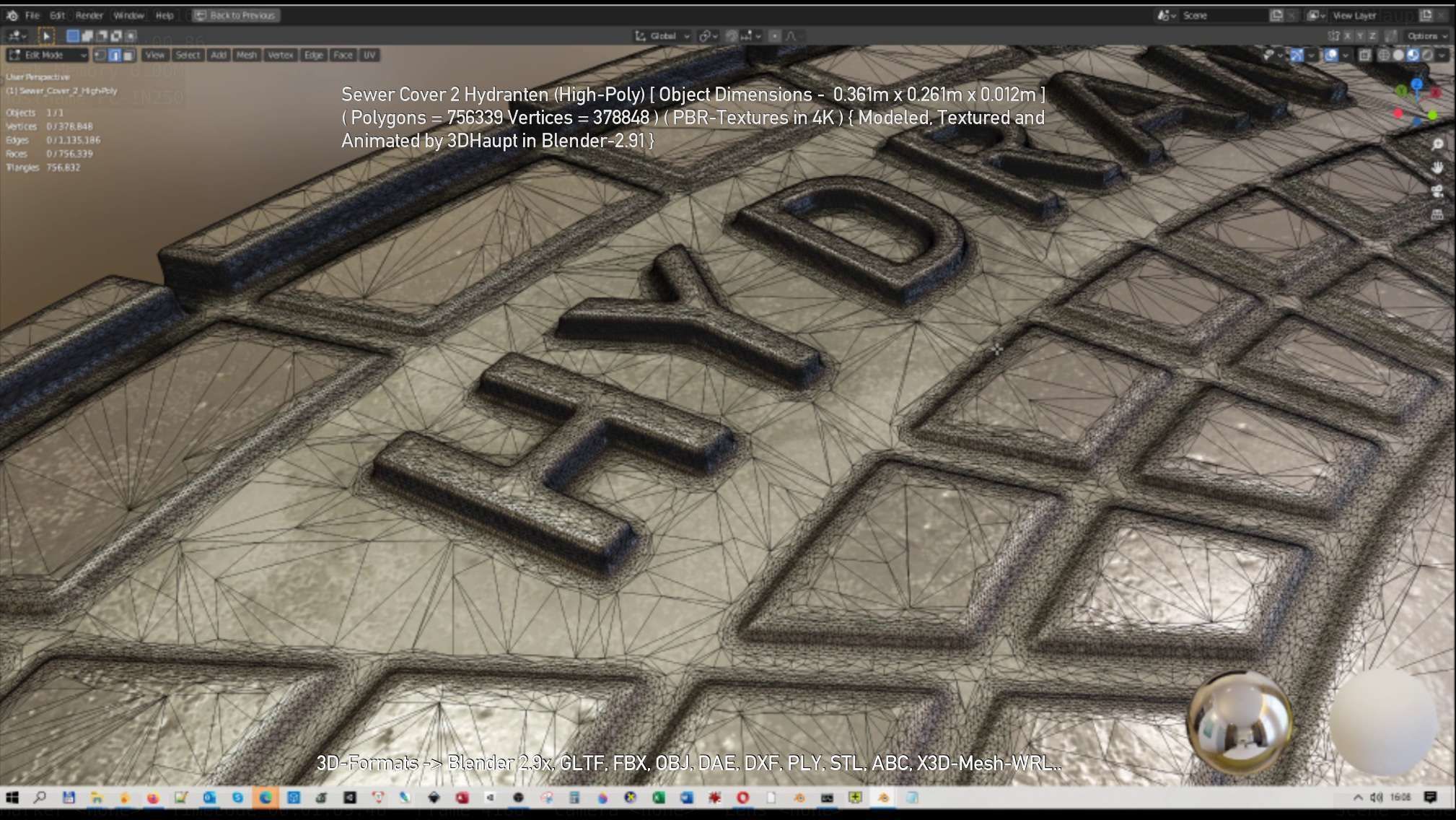This screenshot has height=820, width=1456.
Task: Open the Render menu
Action: [x=89, y=15]
